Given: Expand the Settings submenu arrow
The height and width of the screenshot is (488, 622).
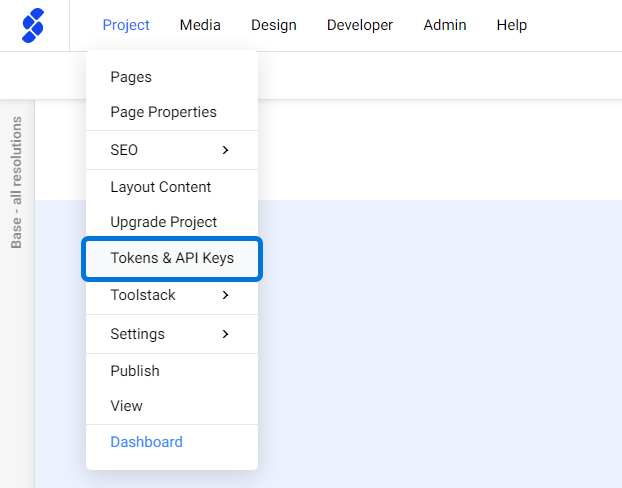Looking at the screenshot, I should point(225,334).
